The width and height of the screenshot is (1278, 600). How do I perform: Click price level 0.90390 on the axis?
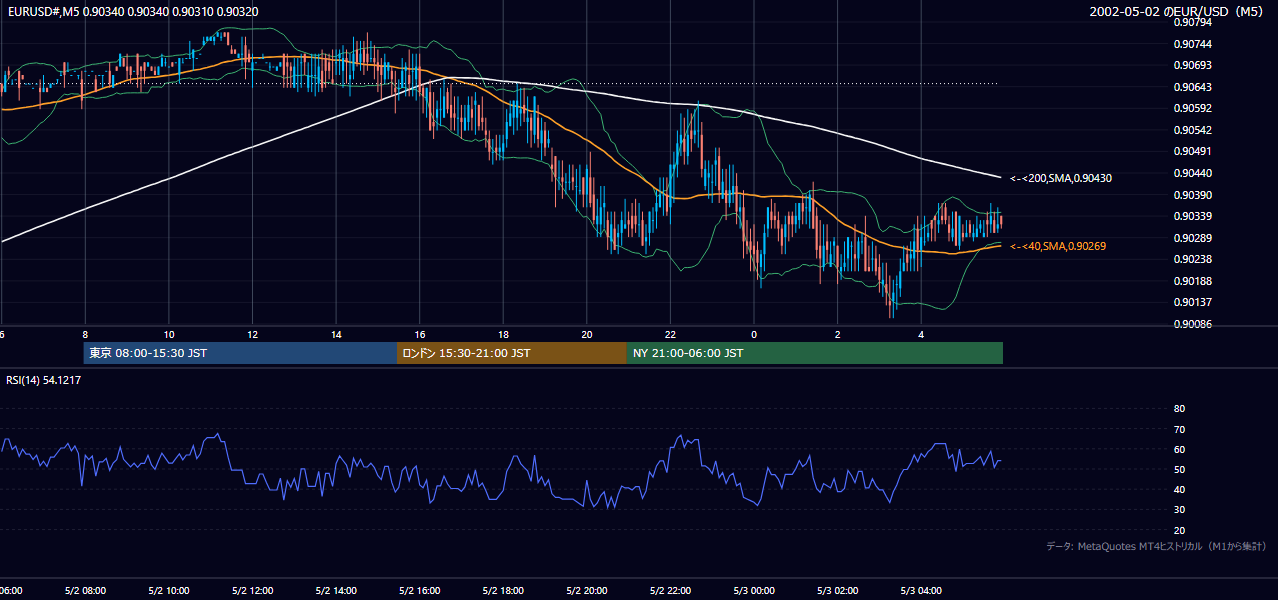click(1191, 195)
